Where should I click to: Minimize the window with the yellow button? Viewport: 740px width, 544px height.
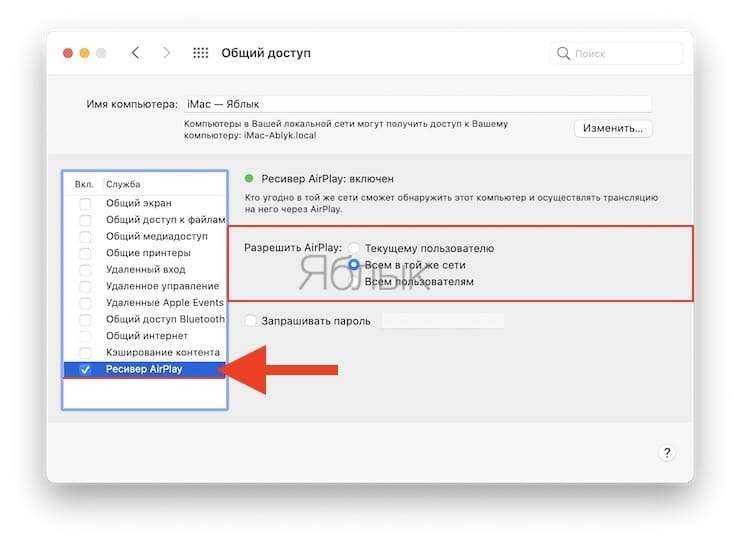pos(84,53)
